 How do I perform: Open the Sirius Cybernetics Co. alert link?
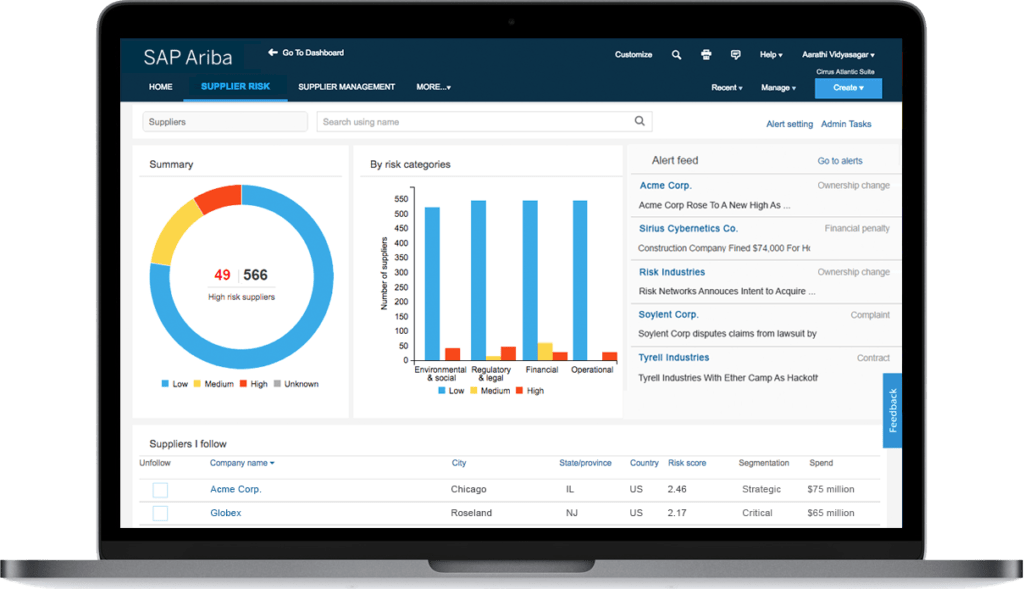(x=688, y=229)
